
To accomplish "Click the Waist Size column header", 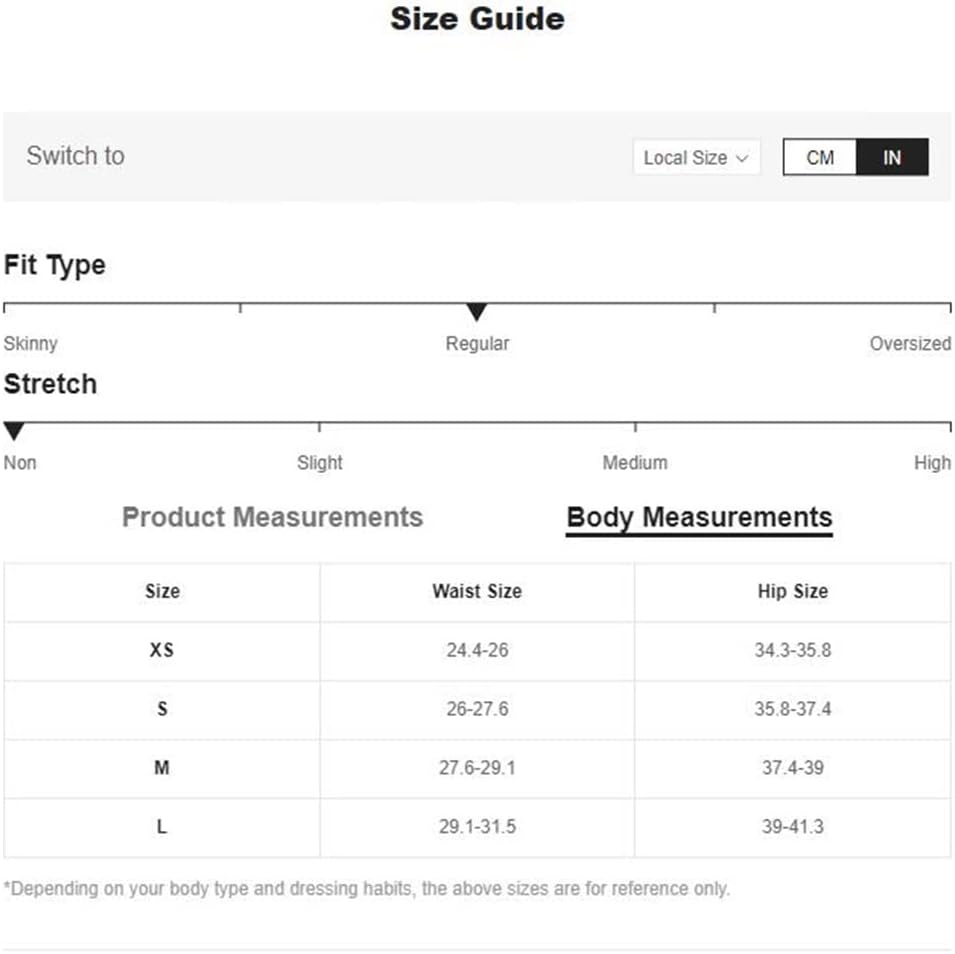I will (477, 591).
